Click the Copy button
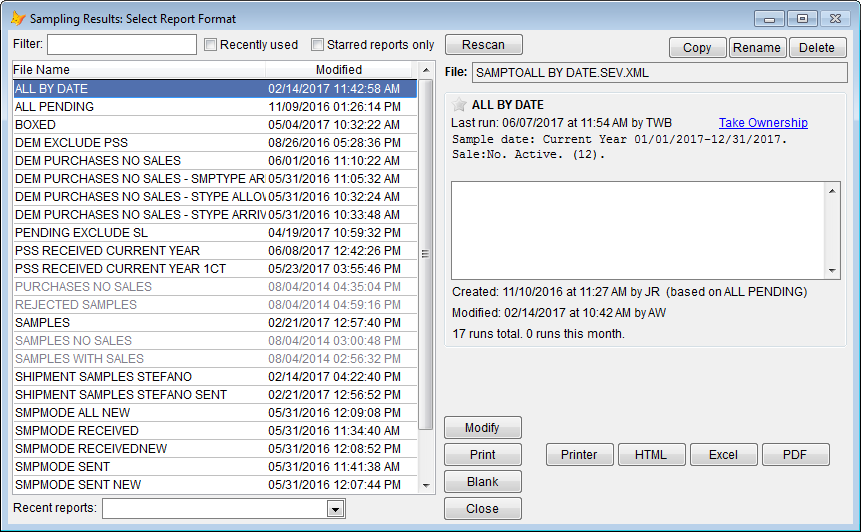Image resolution: width=861 pixels, height=532 pixels. pos(697,48)
